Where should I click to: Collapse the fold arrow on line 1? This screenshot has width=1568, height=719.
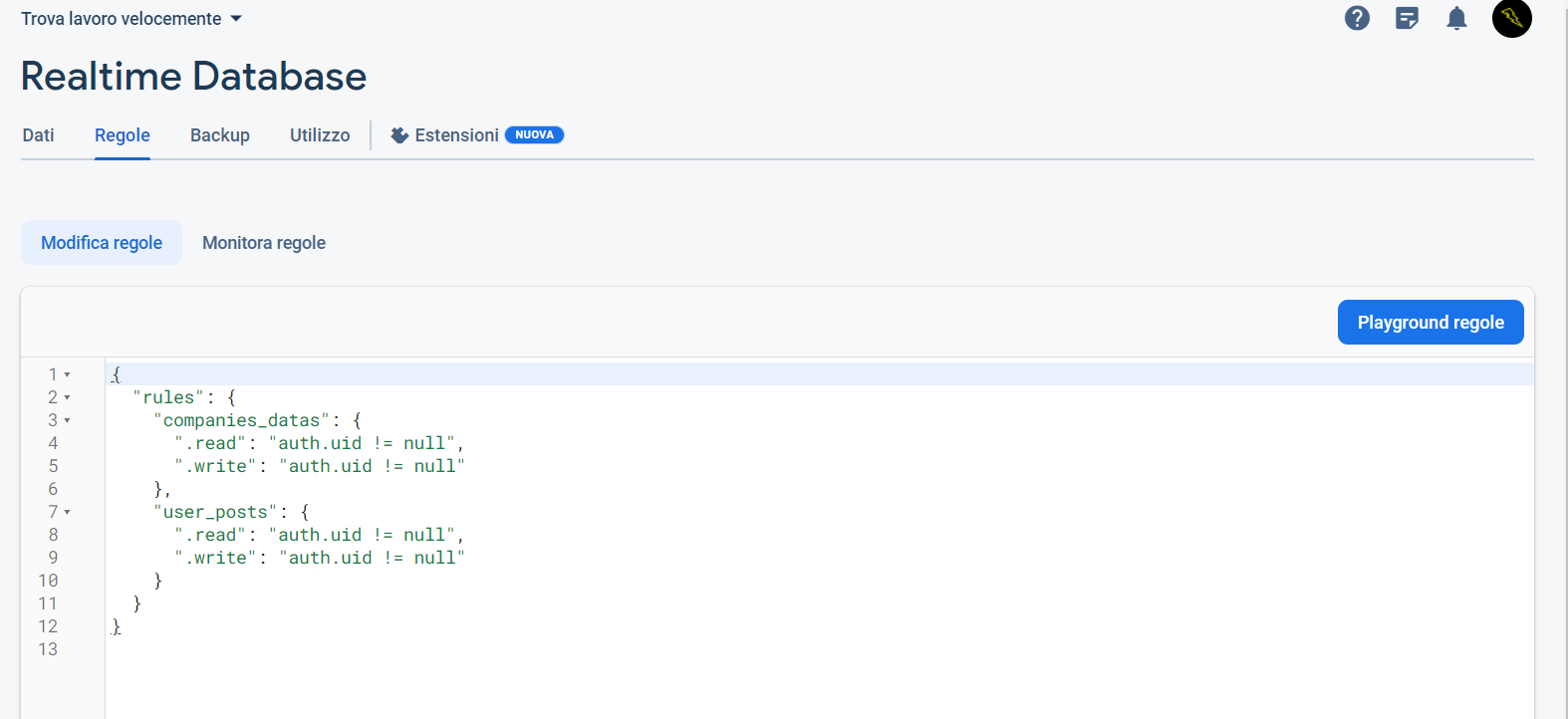pyautogui.click(x=67, y=374)
